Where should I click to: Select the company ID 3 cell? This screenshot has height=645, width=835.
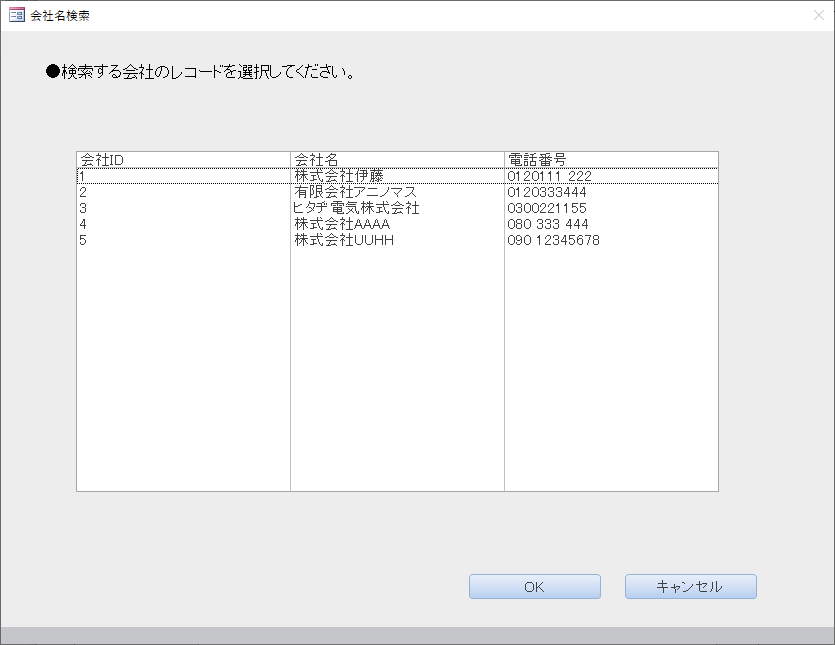click(x=83, y=208)
